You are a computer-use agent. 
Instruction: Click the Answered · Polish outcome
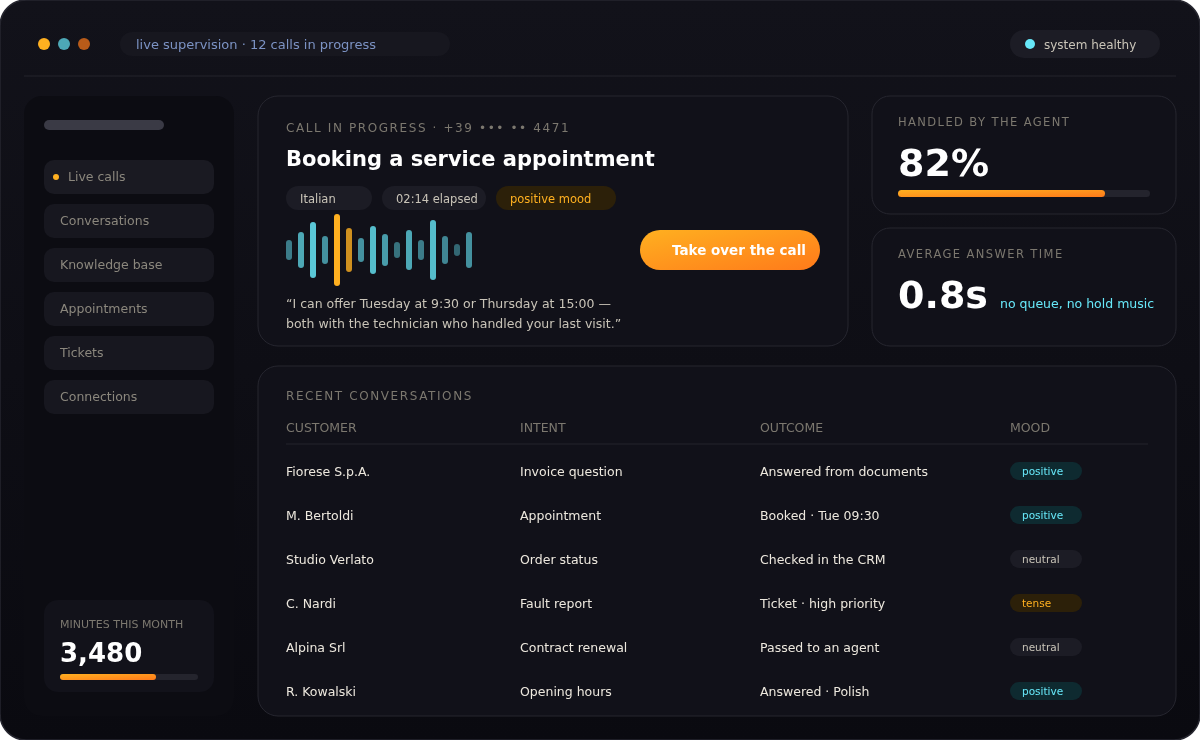pyautogui.click(x=815, y=692)
